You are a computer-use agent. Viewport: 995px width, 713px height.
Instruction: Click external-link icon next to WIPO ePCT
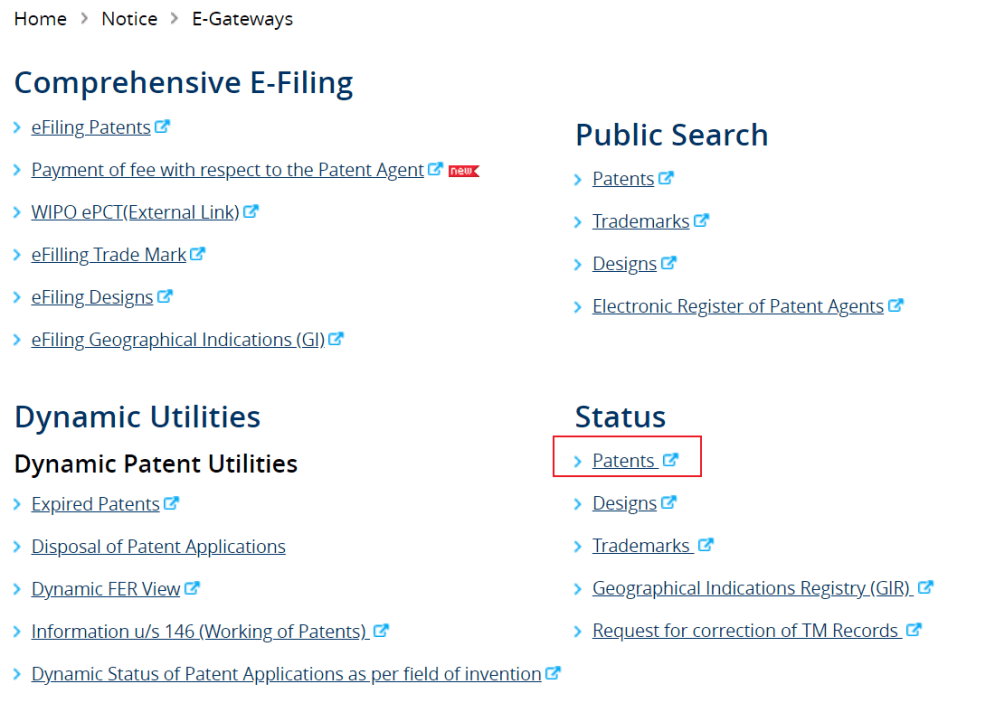tap(251, 211)
